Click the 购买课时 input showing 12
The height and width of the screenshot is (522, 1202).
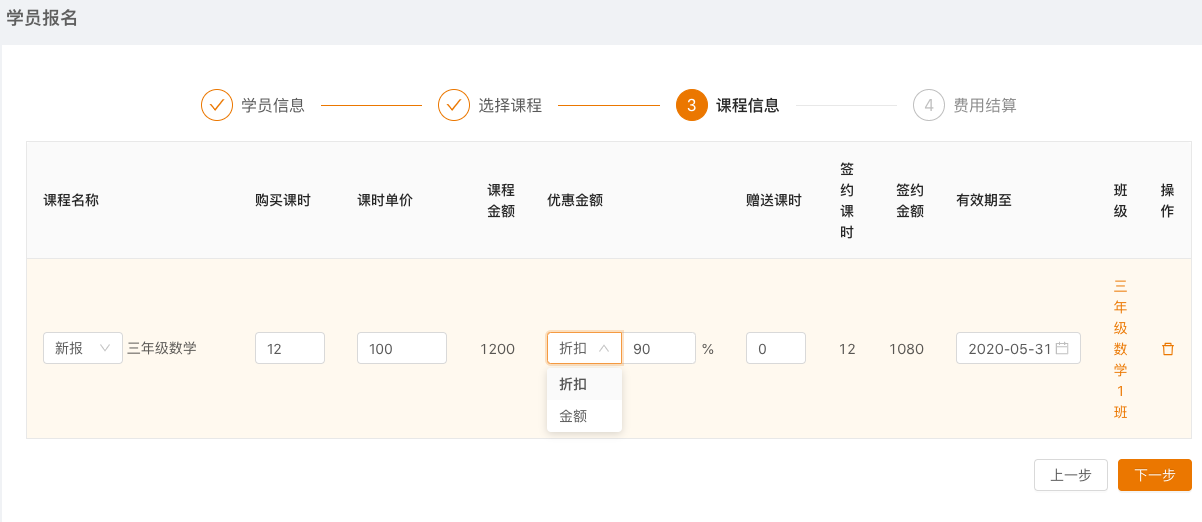pos(290,349)
